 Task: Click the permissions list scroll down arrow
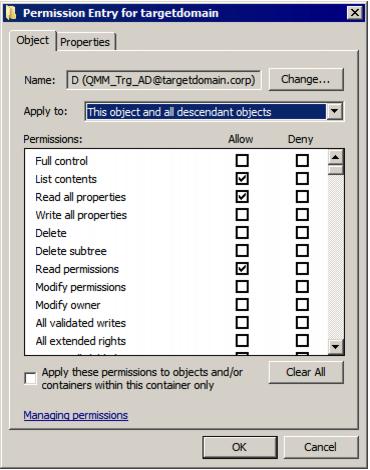coord(335,347)
